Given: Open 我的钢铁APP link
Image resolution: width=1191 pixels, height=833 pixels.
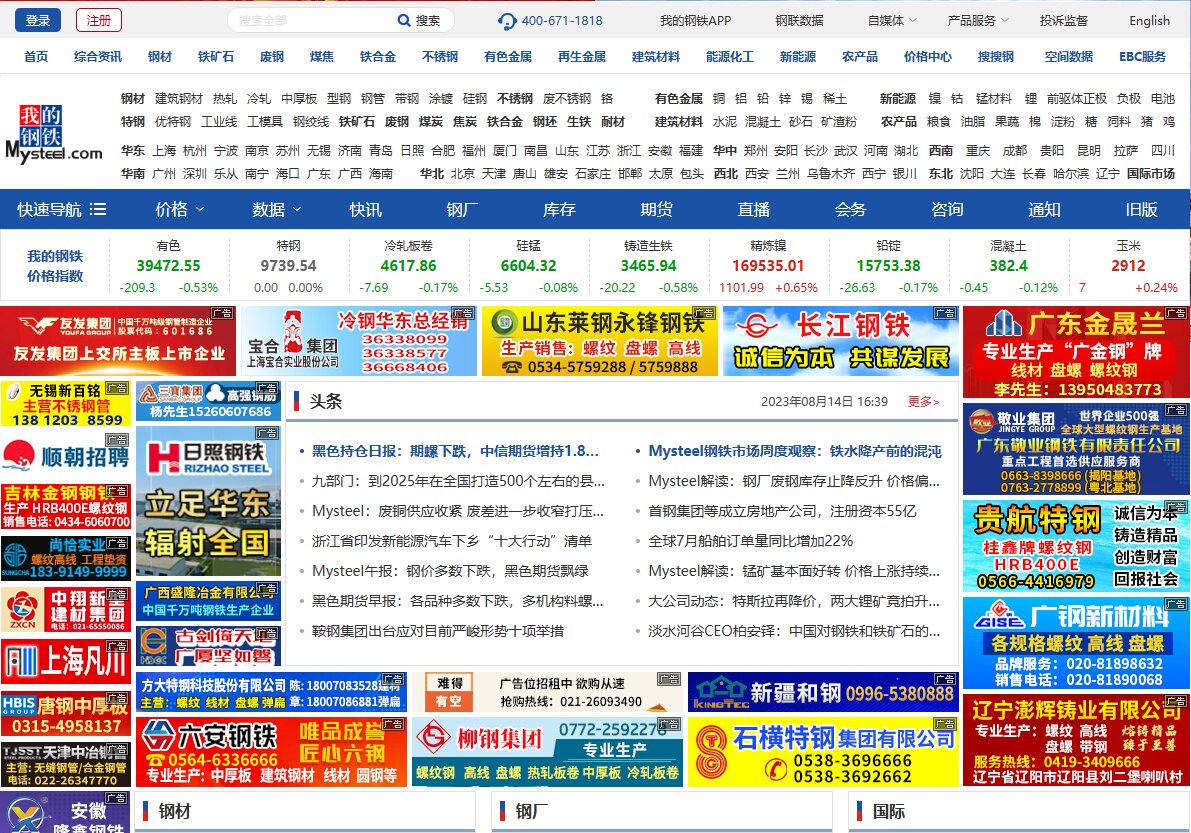Looking at the screenshot, I should (x=695, y=21).
